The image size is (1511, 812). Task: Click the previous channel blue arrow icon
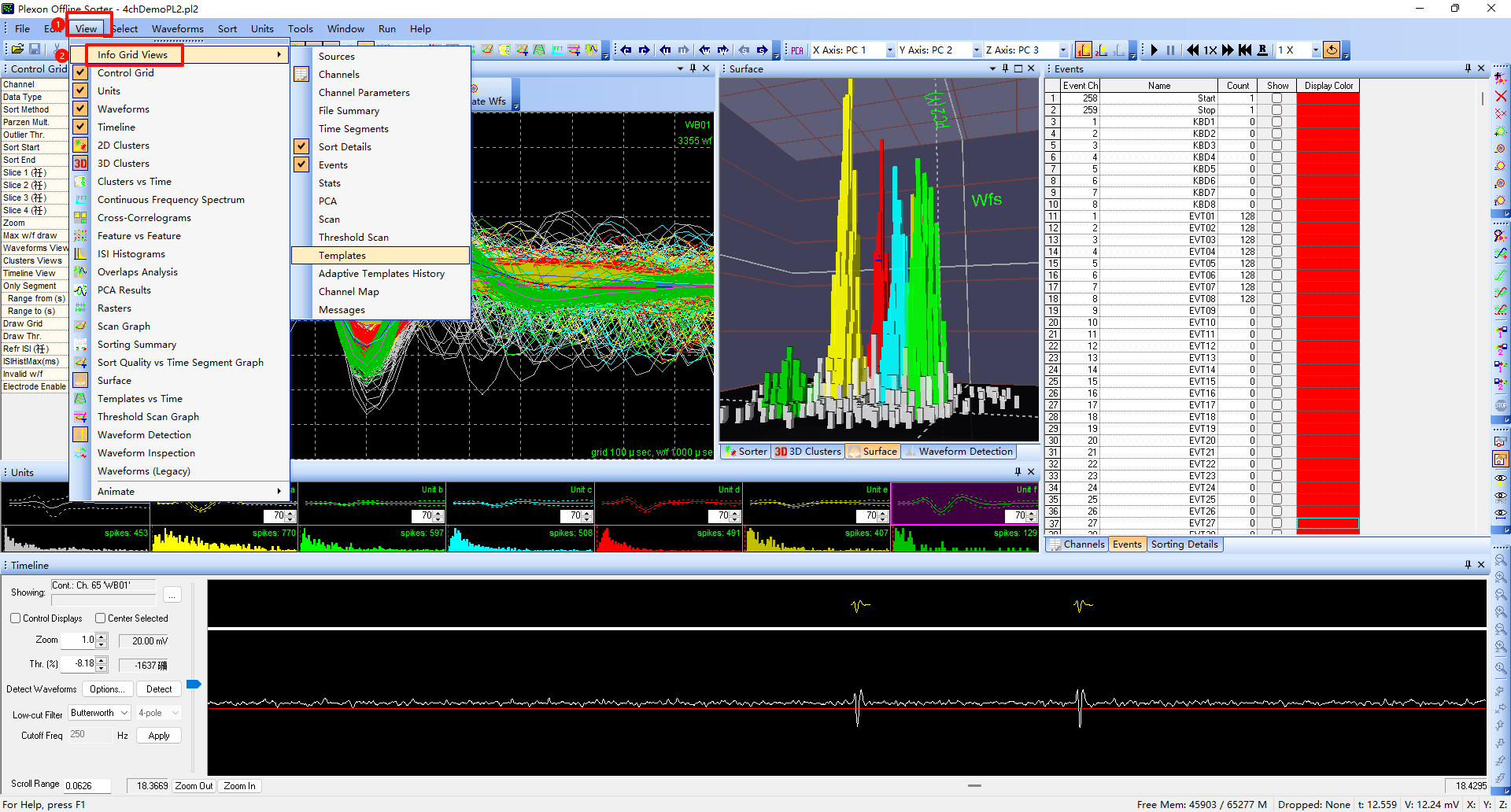pyautogui.click(x=626, y=50)
